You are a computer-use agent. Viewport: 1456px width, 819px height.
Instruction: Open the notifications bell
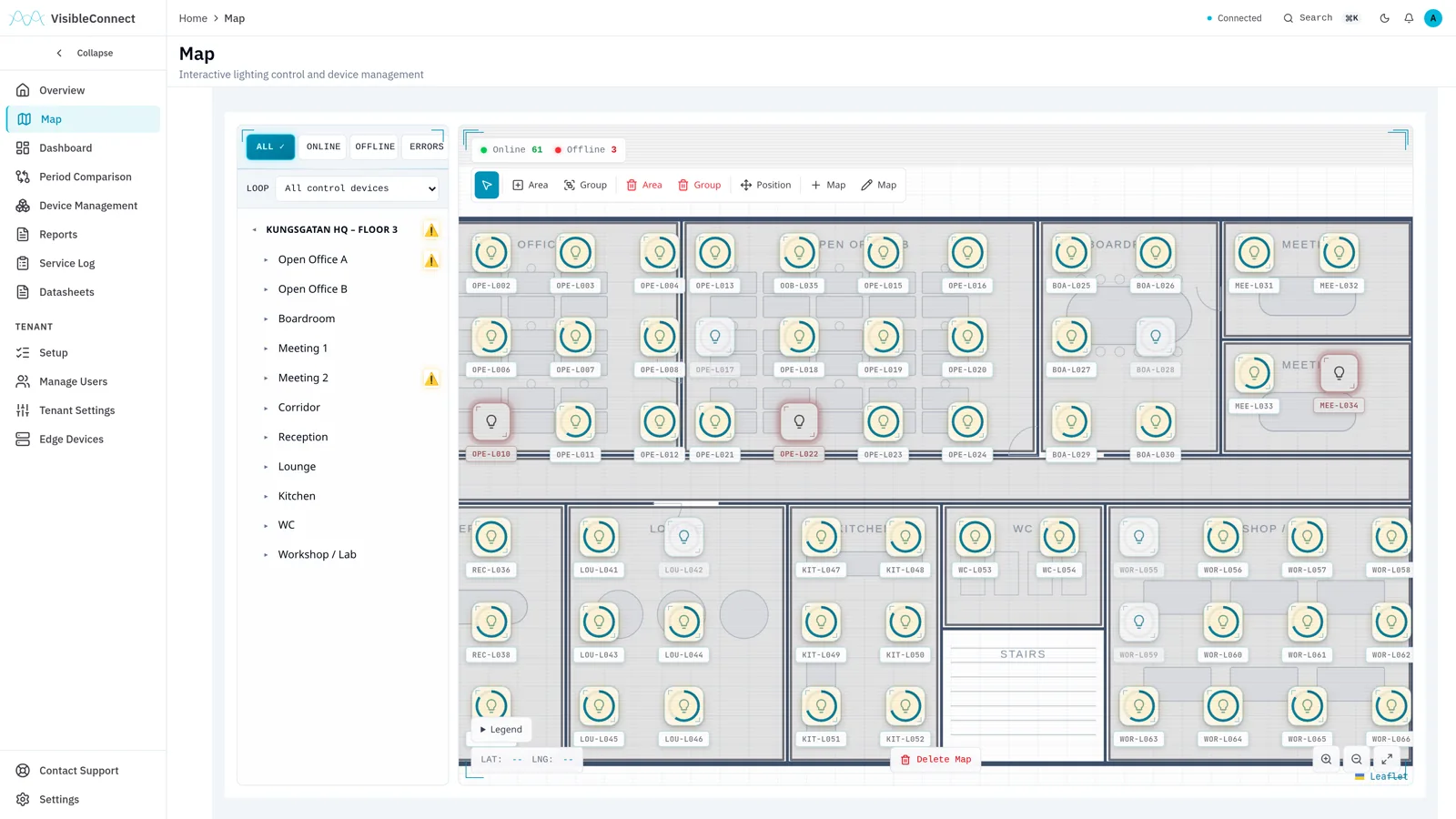pyautogui.click(x=1409, y=18)
